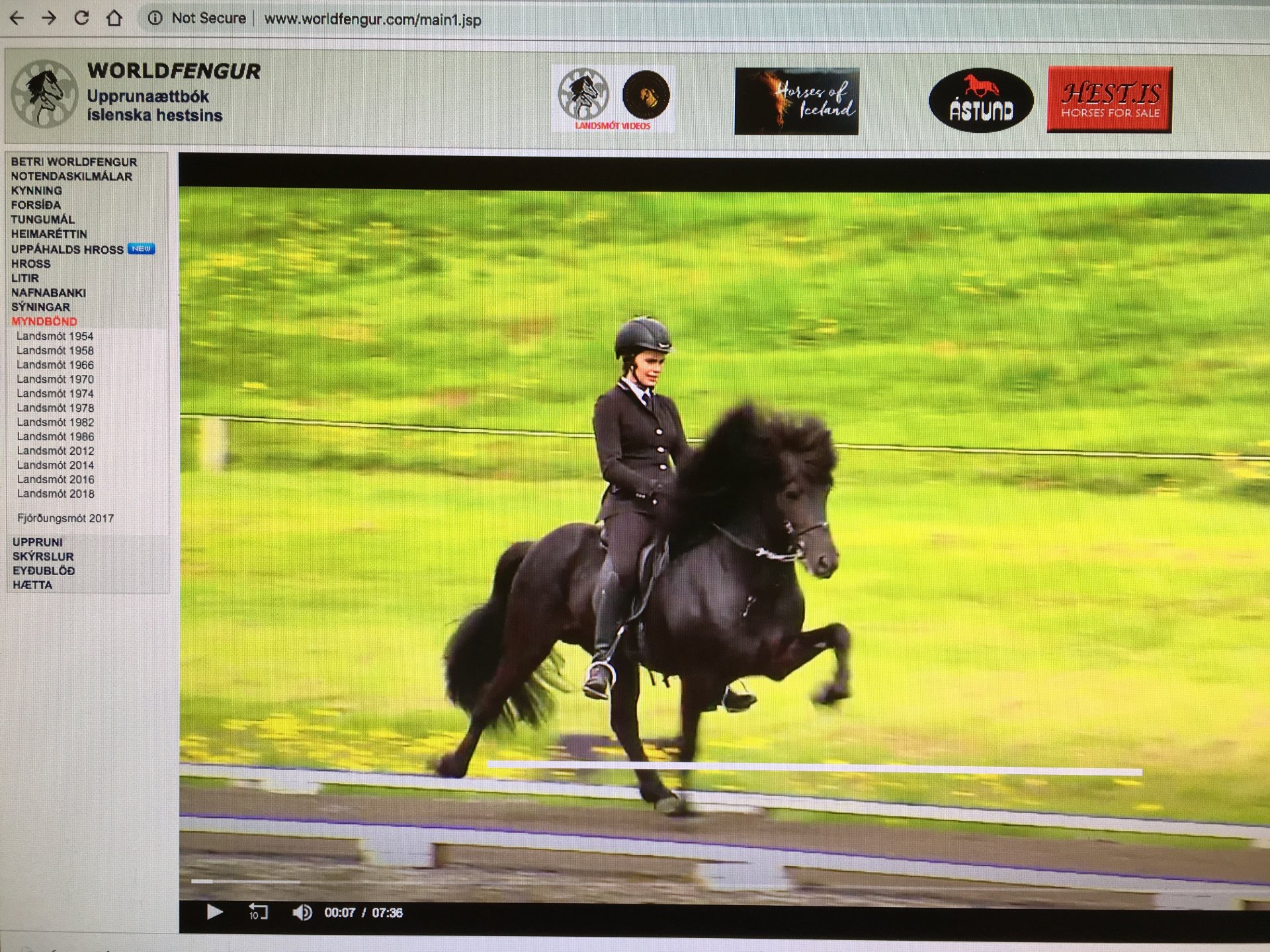Rewind 10 seconds with the replay icon
Image resolution: width=1270 pixels, height=952 pixels.
258,912
